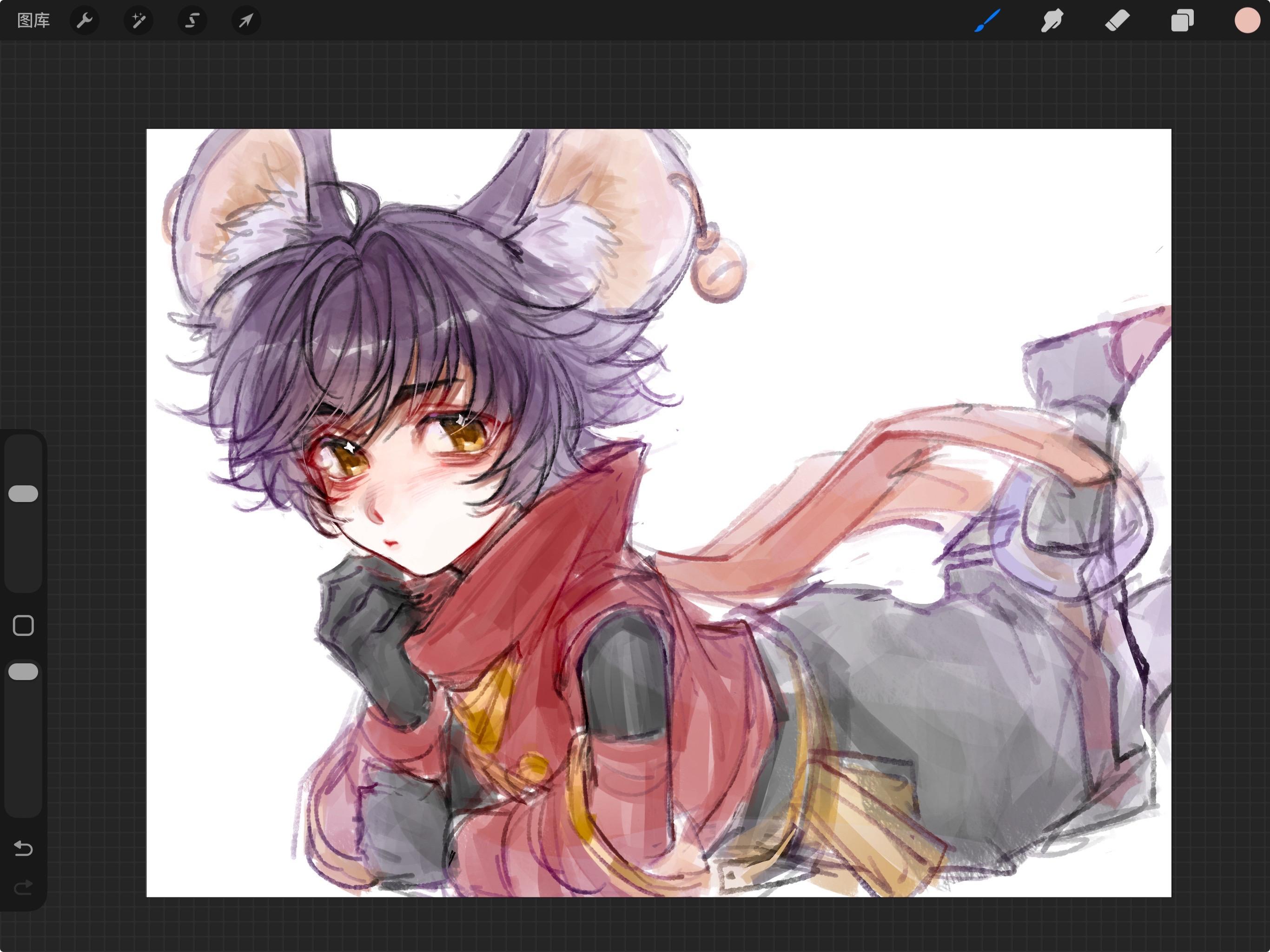
Task: Select the Smudge finger tool
Action: 1052,20
